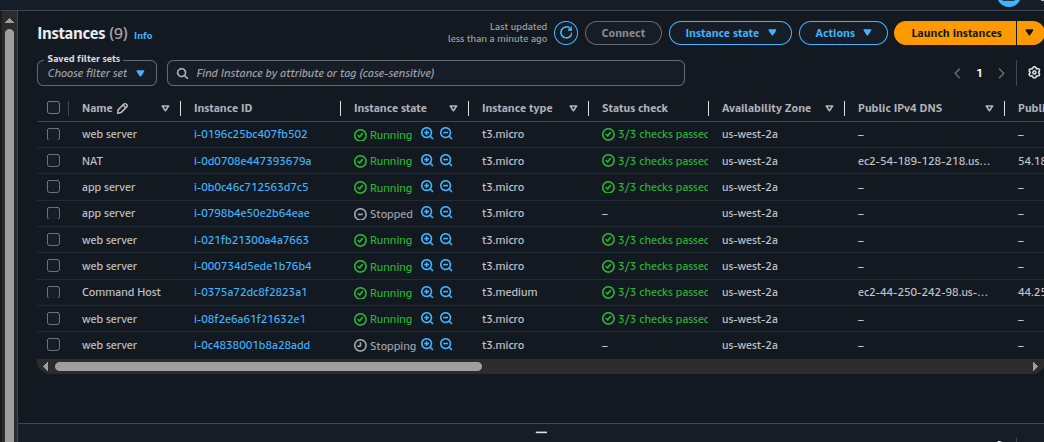
Task: Check the box for instance i-0196c25bc407fb502
Action: pos(53,134)
